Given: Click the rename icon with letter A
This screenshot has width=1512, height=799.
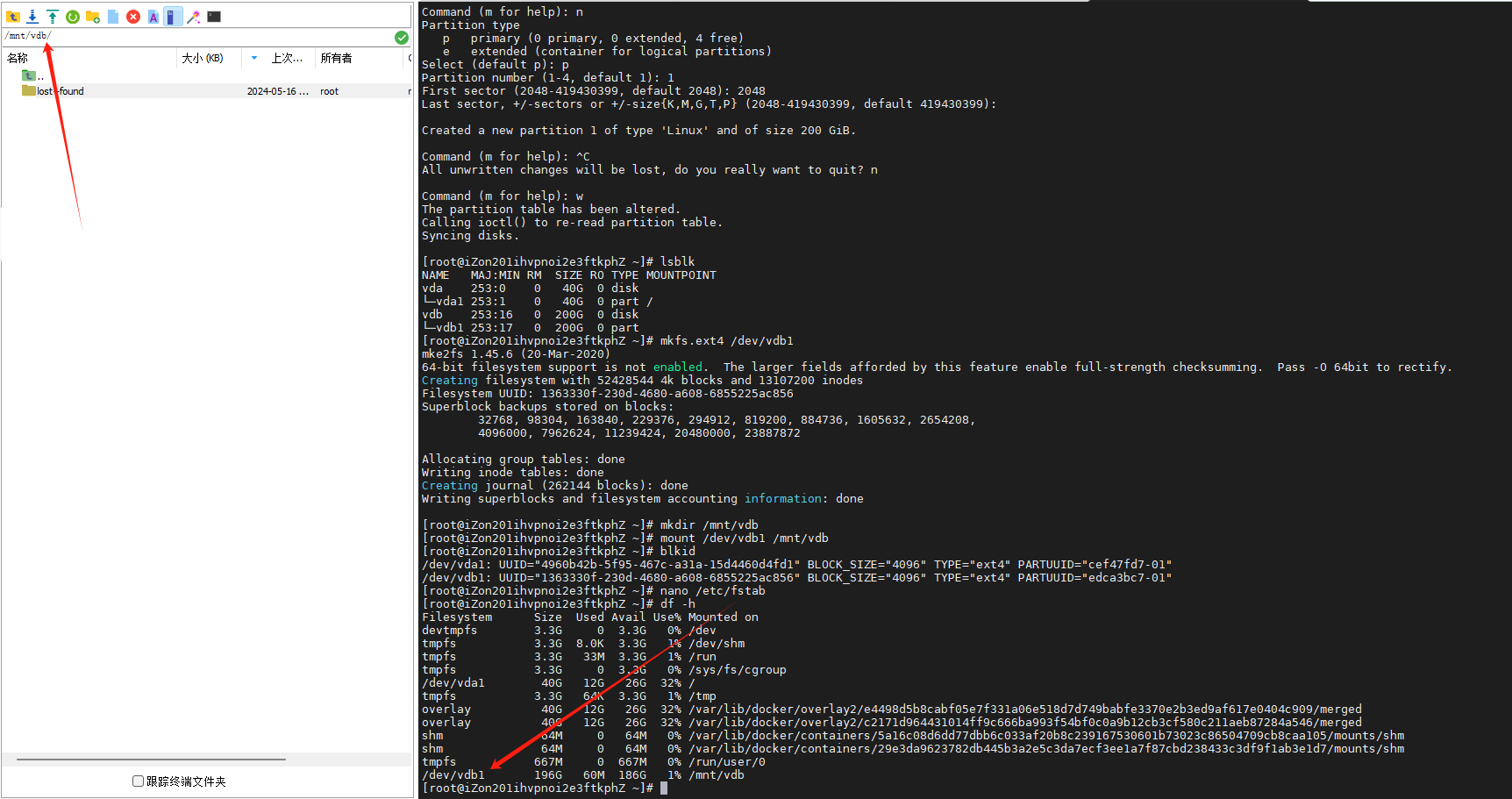Looking at the screenshot, I should [x=153, y=17].
